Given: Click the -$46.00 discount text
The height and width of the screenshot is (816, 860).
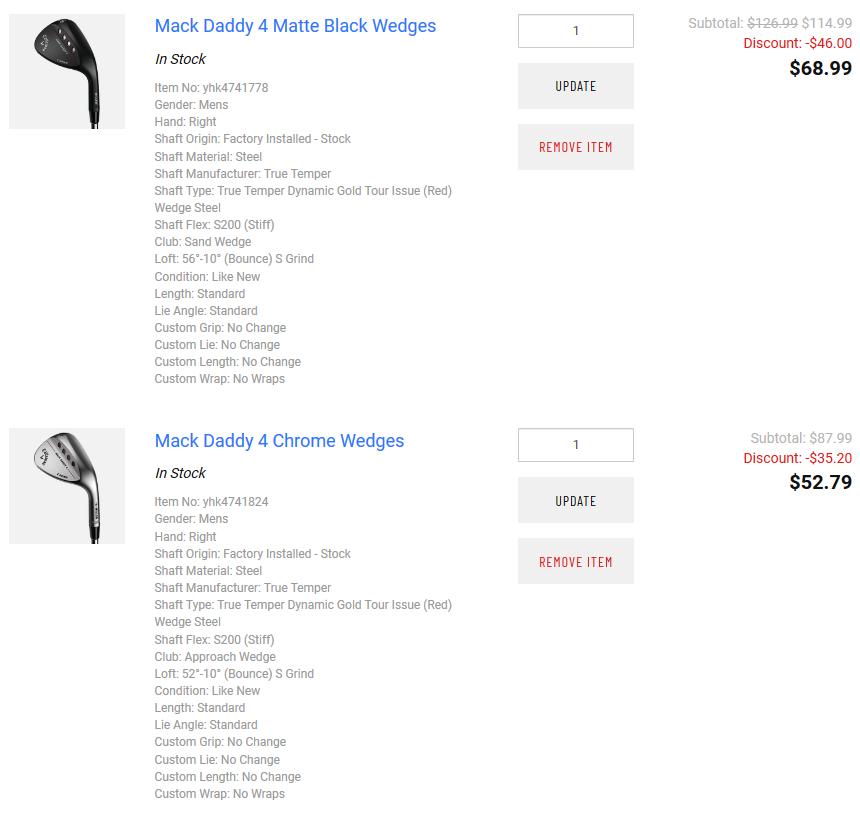Looking at the screenshot, I should point(829,43).
